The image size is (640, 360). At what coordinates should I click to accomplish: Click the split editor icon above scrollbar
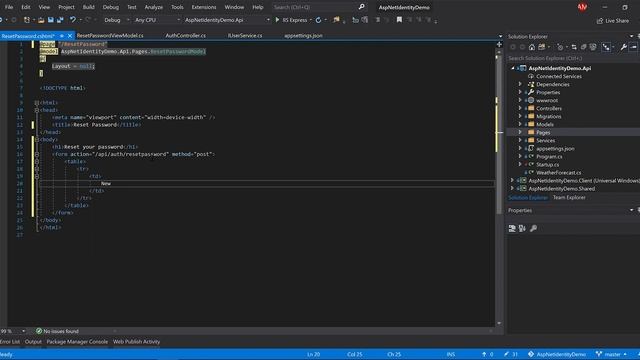[499, 44]
